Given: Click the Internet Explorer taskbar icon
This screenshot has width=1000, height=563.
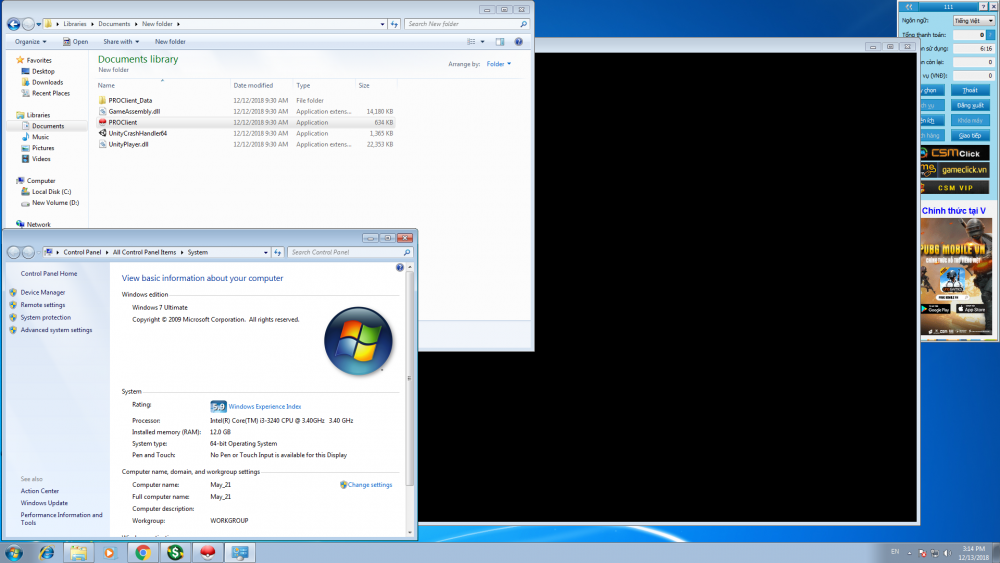Looking at the screenshot, I should (46, 552).
